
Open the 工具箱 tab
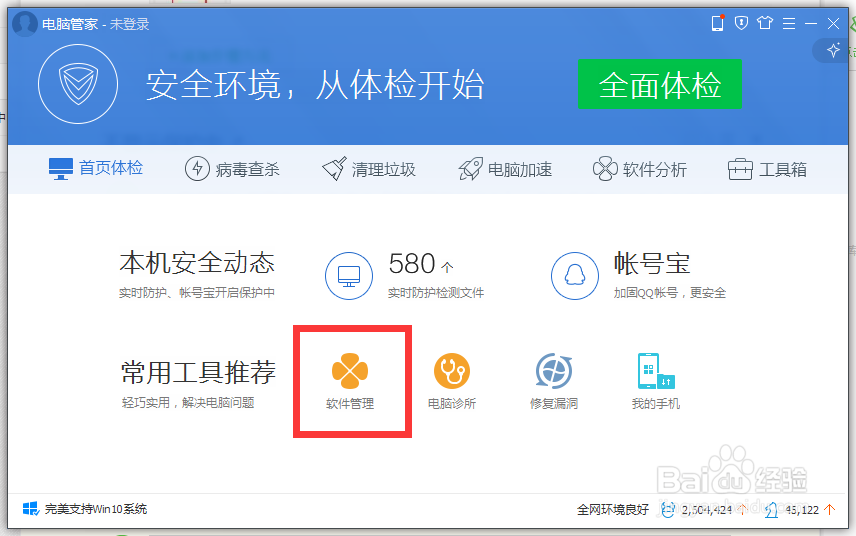[x=767, y=169]
